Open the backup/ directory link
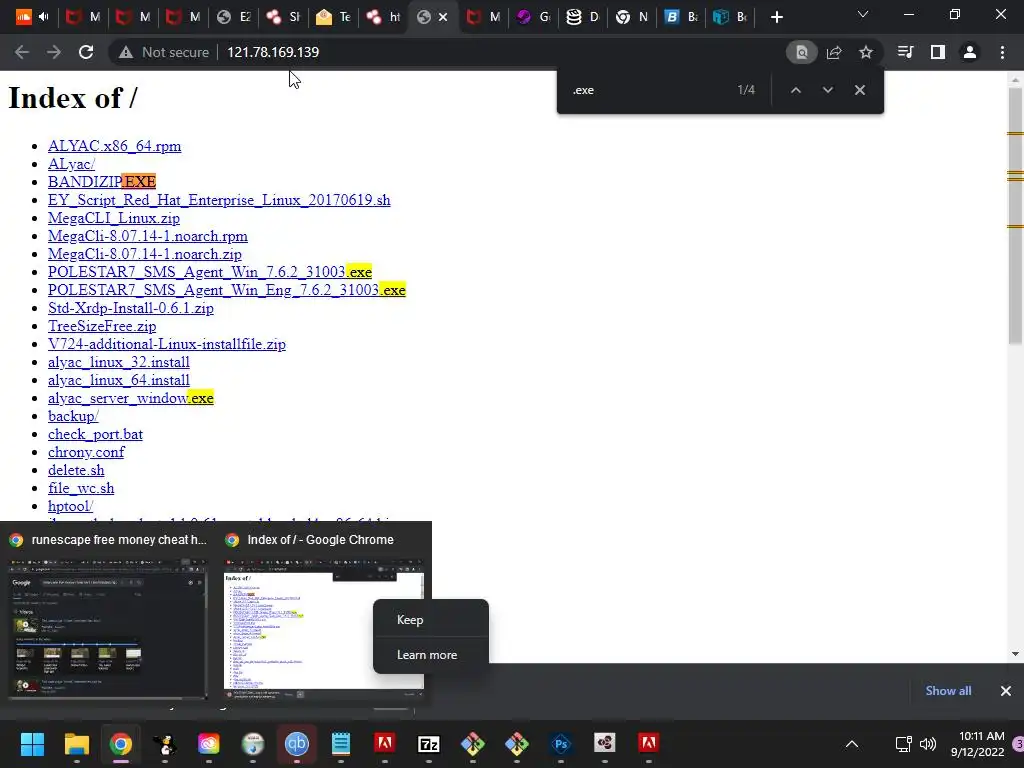The width and height of the screenshot is (1024, 768). pos(73,416)
